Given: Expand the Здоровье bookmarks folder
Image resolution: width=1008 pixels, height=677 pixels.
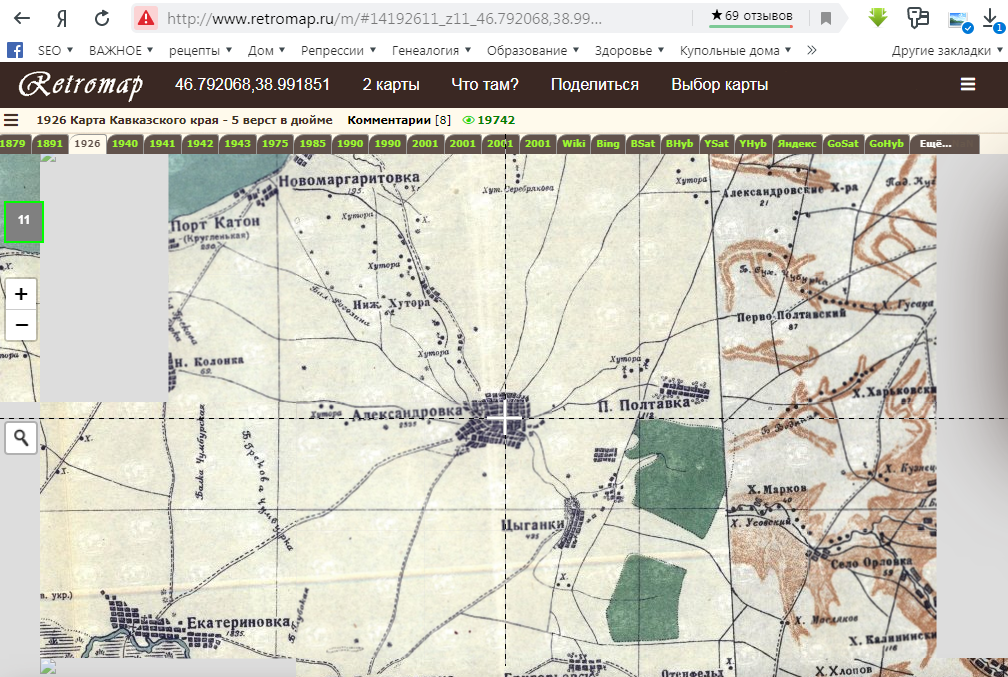Looking at the screenshot, I should click(x=629, y=50).
